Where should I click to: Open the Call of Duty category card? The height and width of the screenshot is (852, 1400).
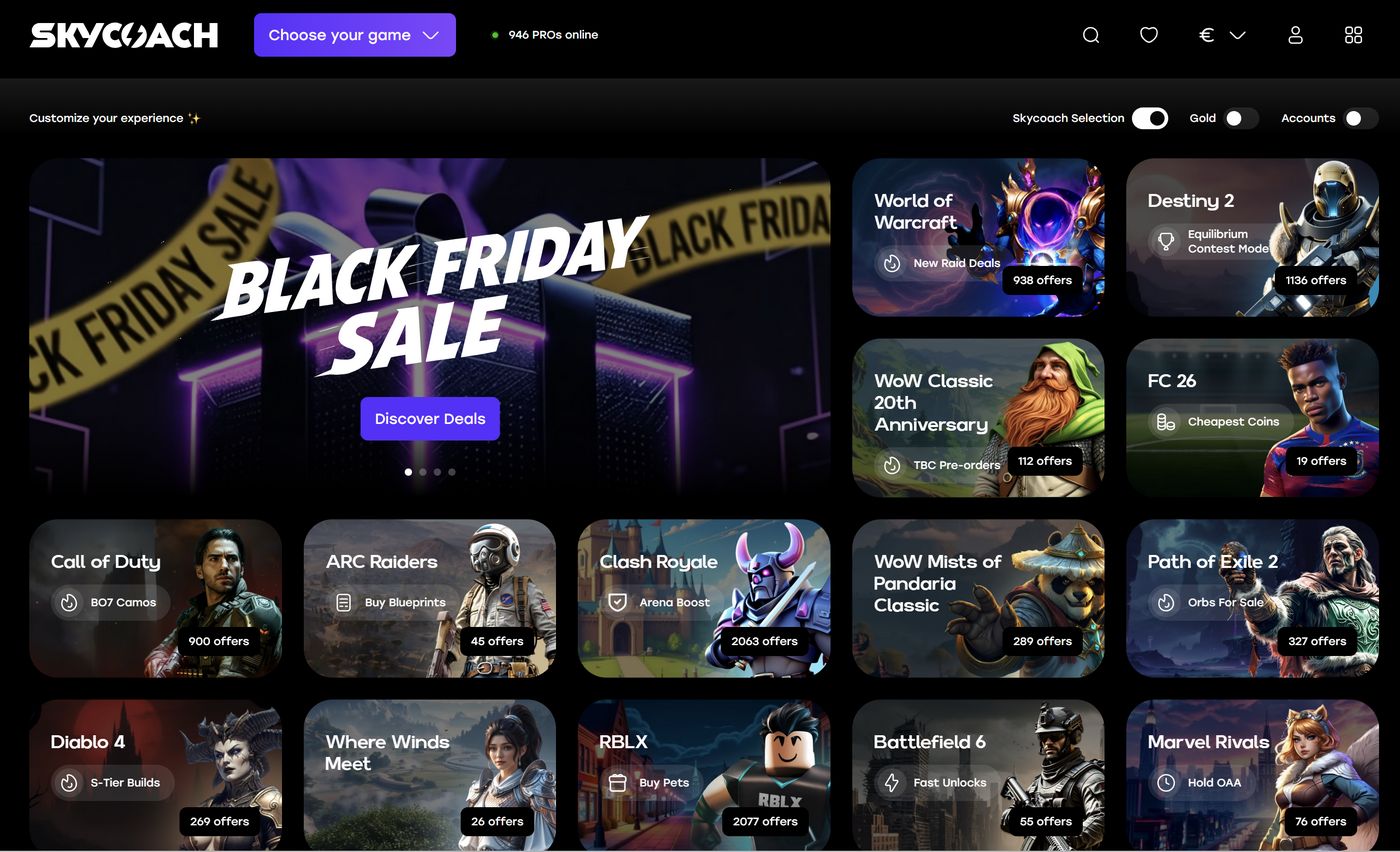155,598
